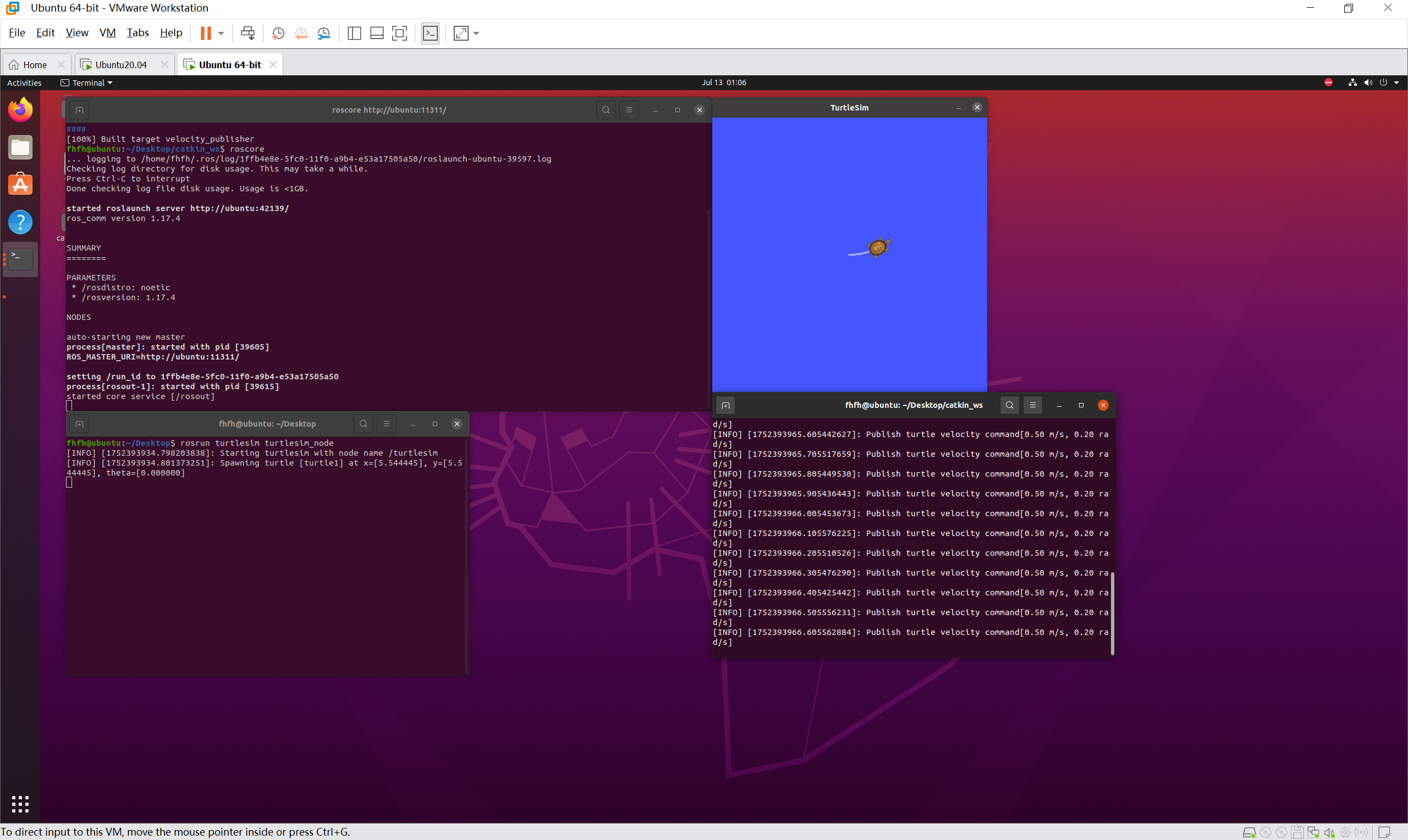
Task: Expand the pause button dropdown arrow
Action: (x=221, y=34)
